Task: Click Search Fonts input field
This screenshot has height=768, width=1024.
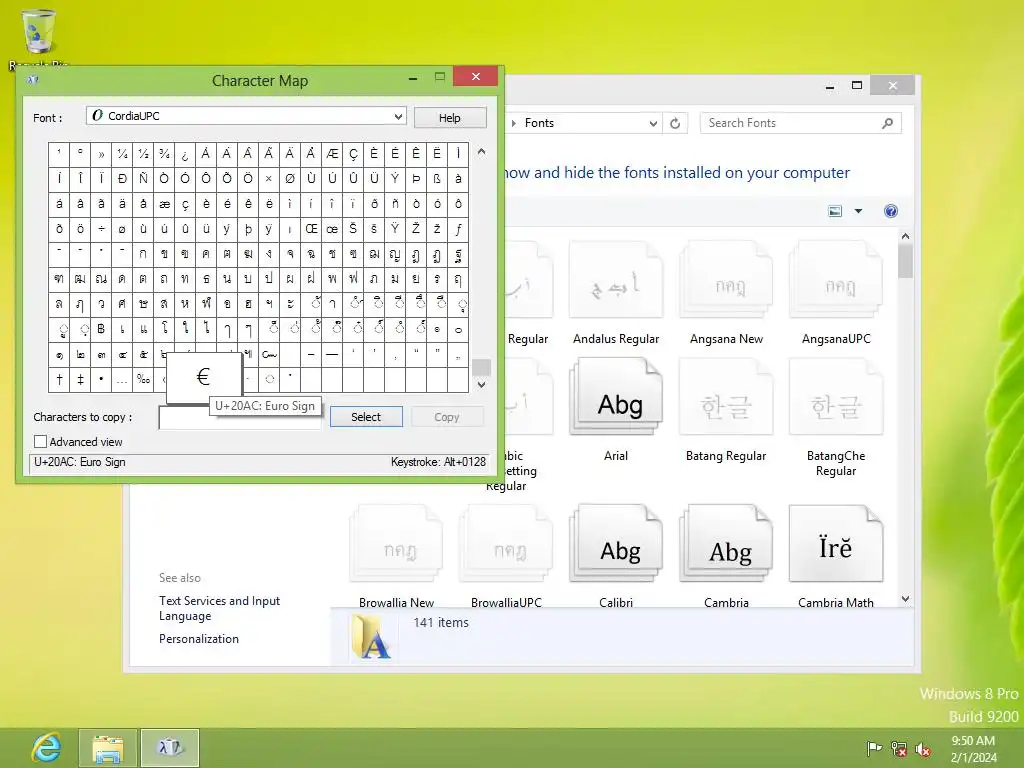Action: click(792, 123)
